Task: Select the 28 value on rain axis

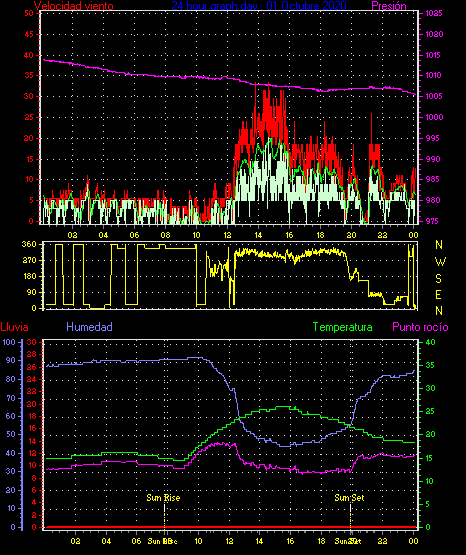Action: pyautogui.click(x=31, y=354)
